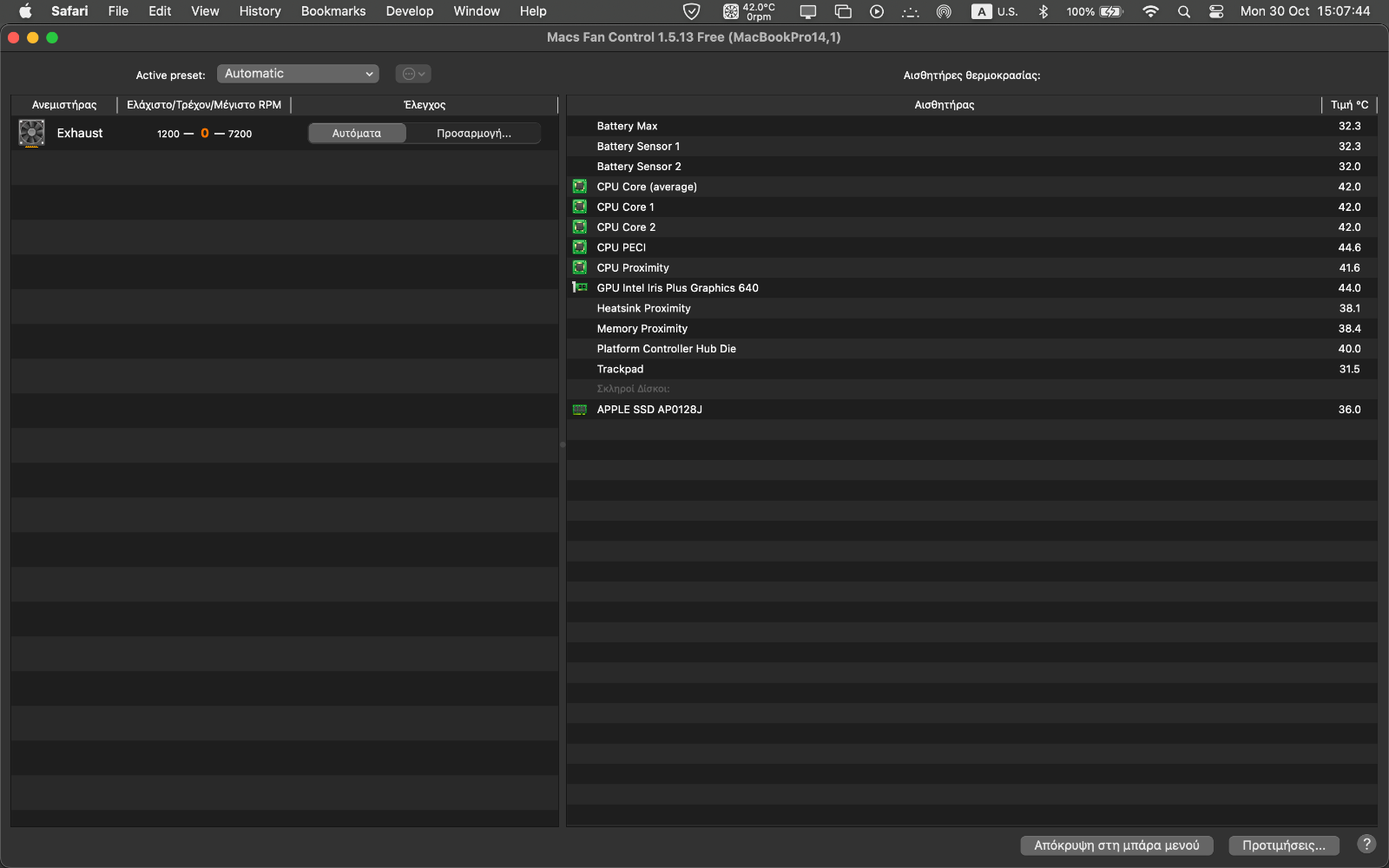Click the CPU PECI value 44.6
Screen dimensions: 1389x868
click(1349, 247)
